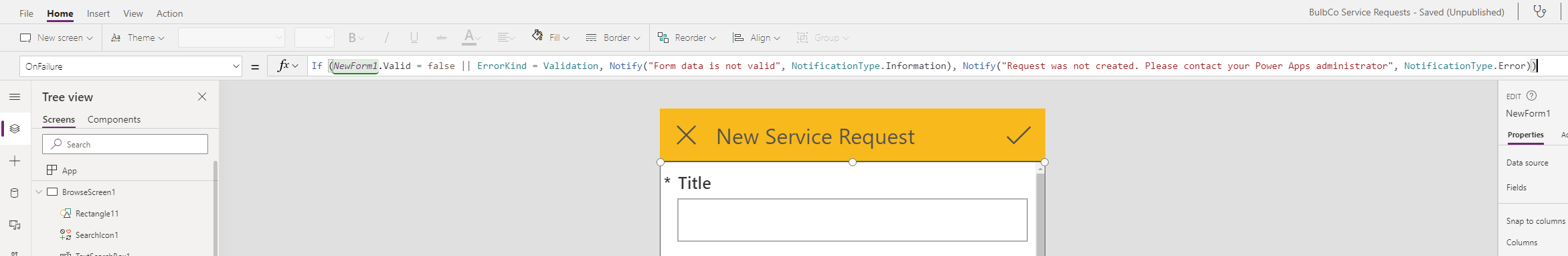
Task: Click the hamburger menu icon in left rail
Action: click(x=15, y=97)
